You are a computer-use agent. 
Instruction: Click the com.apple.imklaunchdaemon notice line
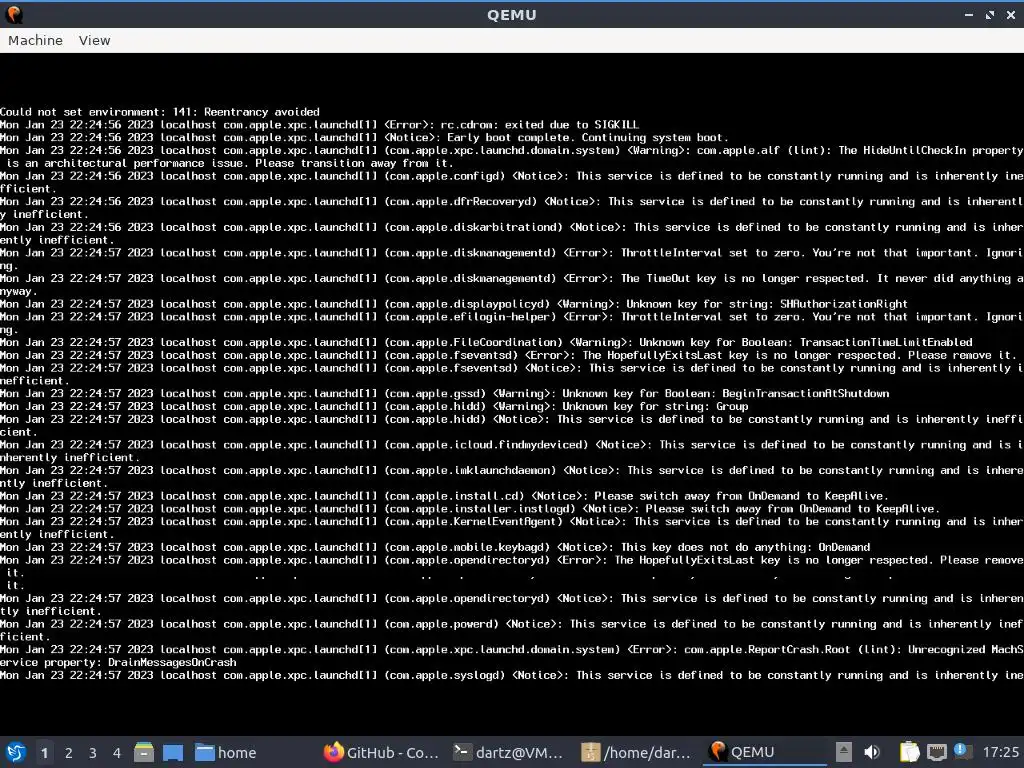[512, 477]
